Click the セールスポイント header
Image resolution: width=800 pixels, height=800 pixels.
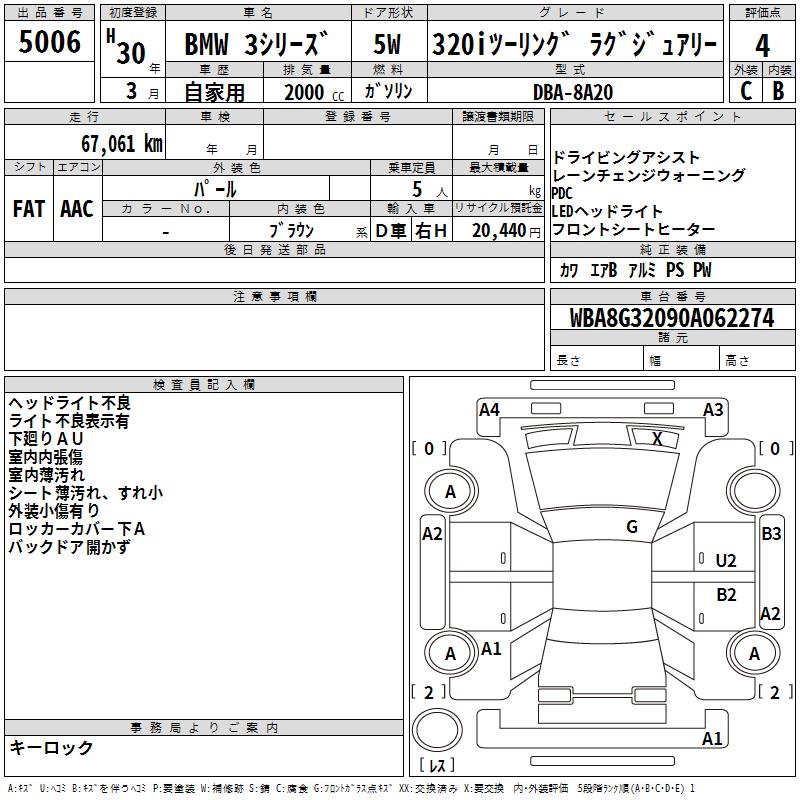(672, 117)
